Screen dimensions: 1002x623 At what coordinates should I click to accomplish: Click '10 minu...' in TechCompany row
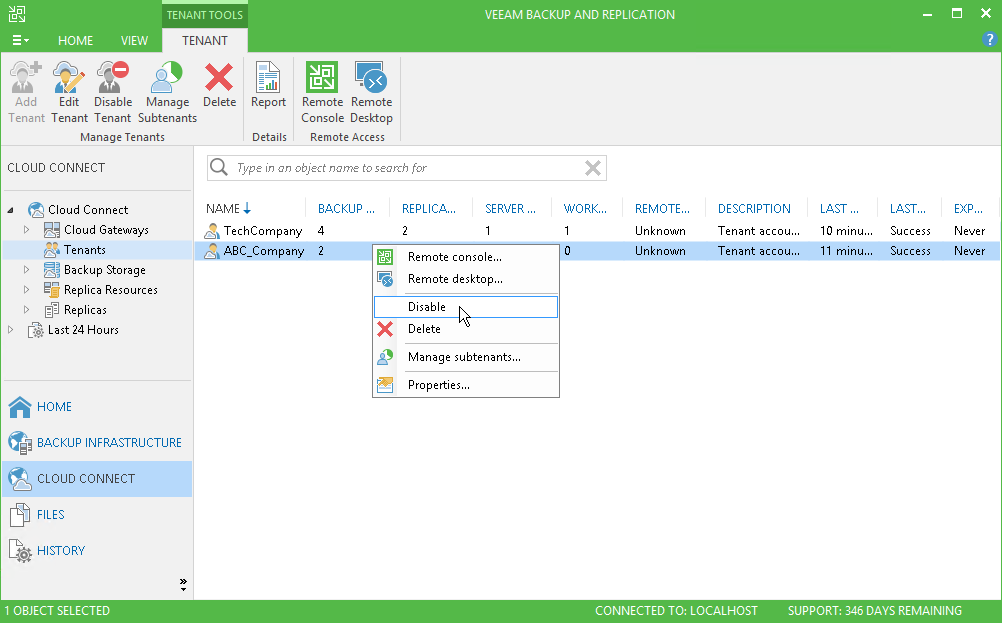[x=846, y=231]
